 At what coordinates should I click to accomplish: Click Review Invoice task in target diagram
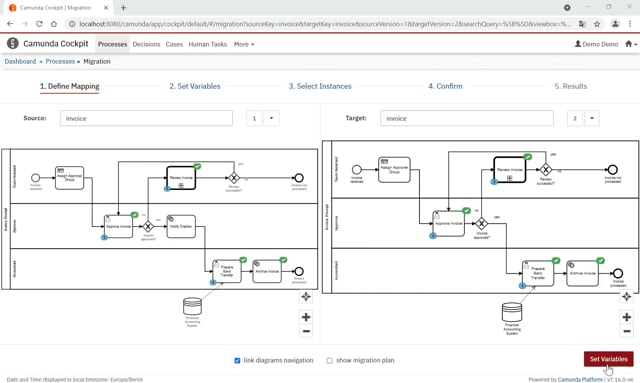(510, 169)
